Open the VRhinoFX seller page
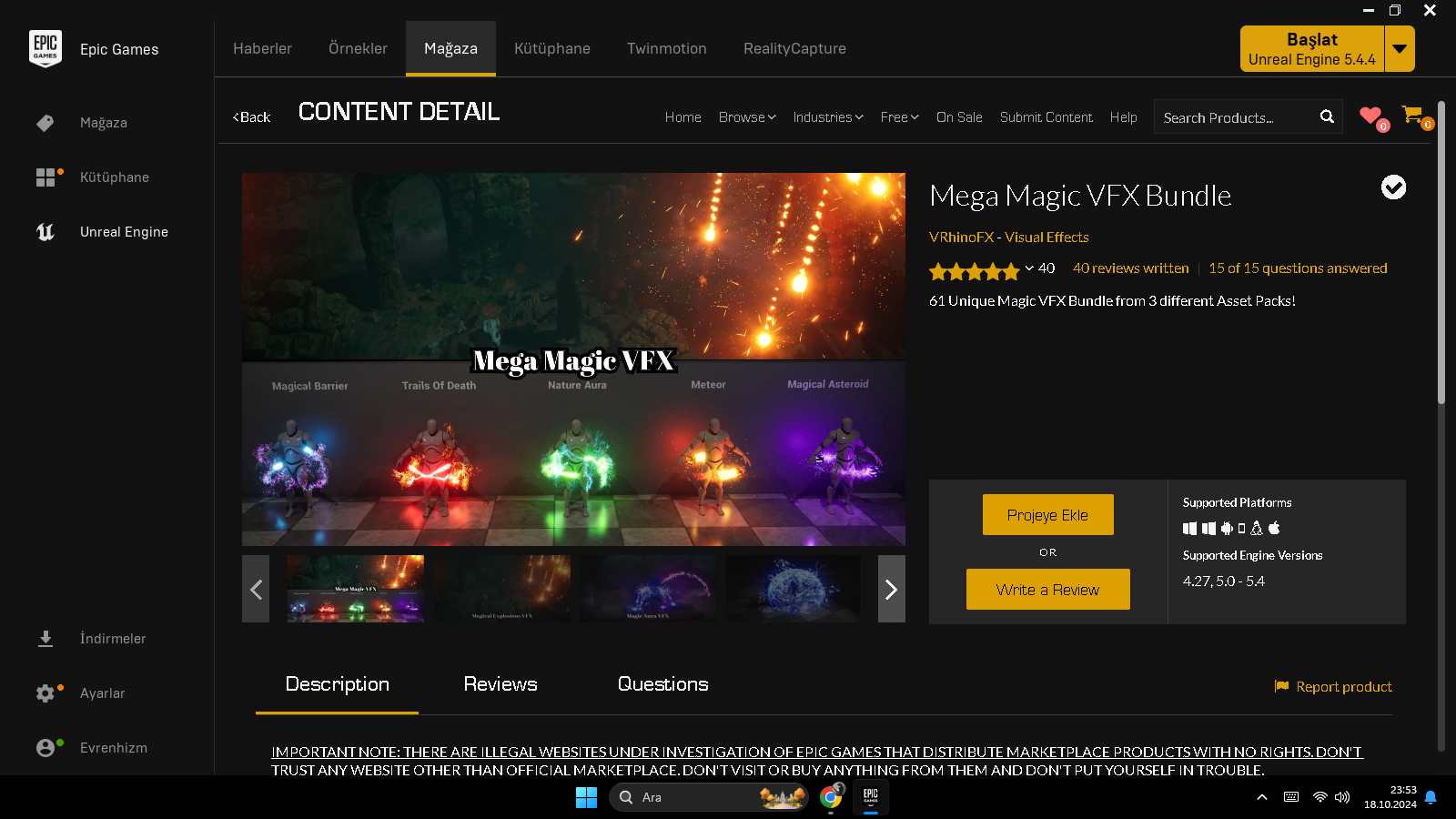The width and height of the screenshot is (1456, 819). [961, 238]
